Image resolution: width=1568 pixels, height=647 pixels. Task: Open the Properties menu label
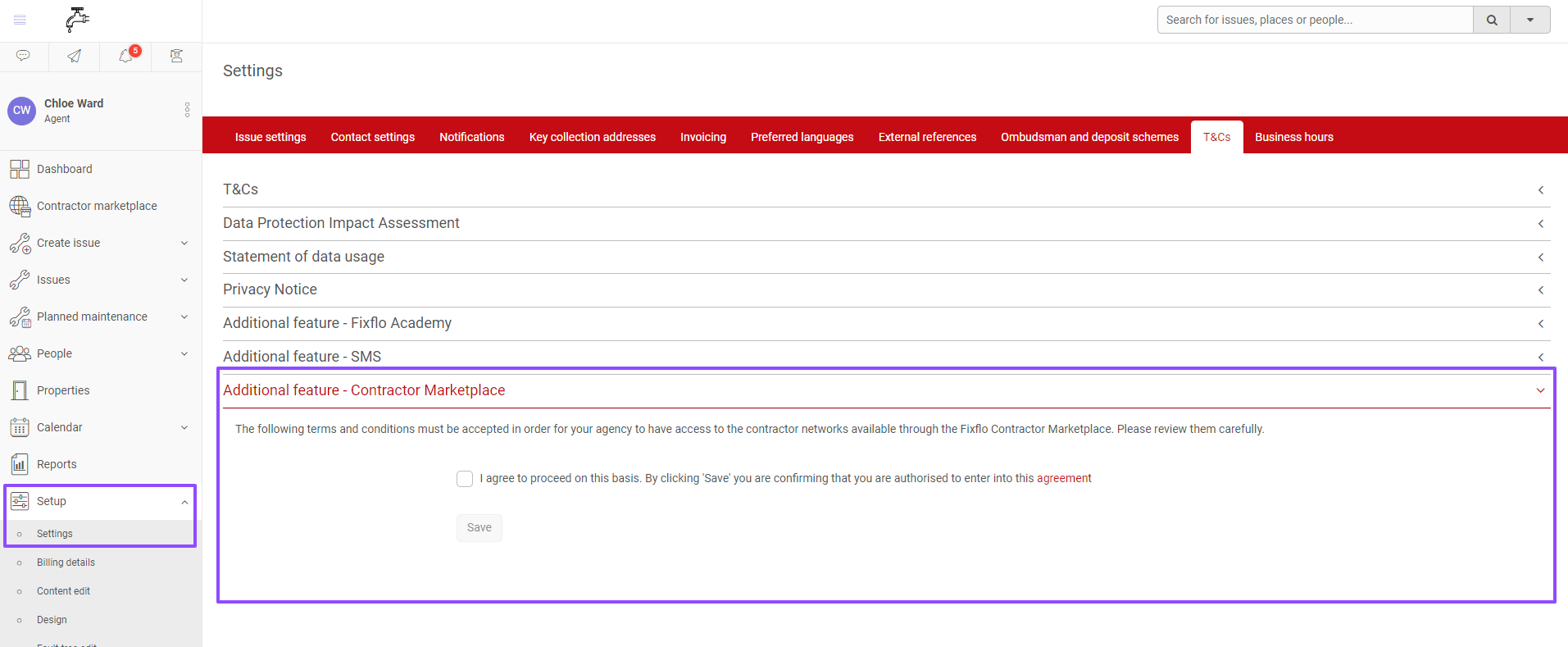(x=63, y=390)
